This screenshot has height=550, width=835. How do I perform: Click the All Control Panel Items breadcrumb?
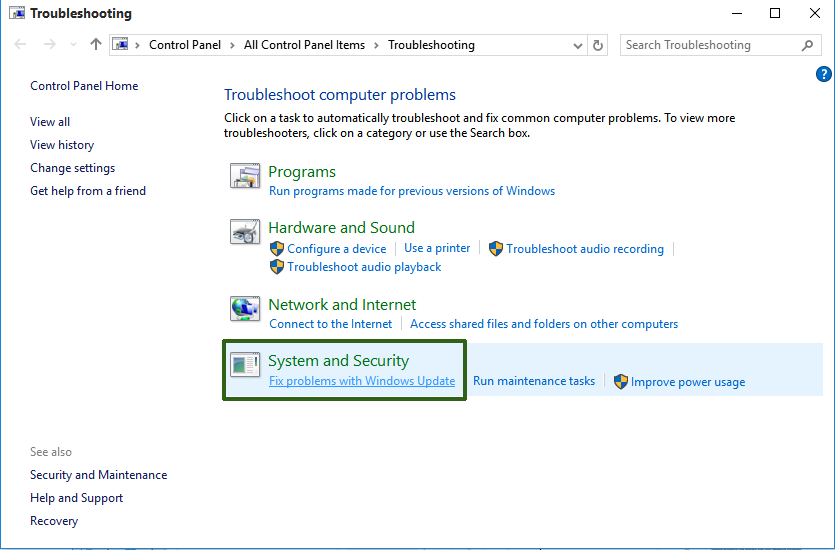(x=304, y=45)
